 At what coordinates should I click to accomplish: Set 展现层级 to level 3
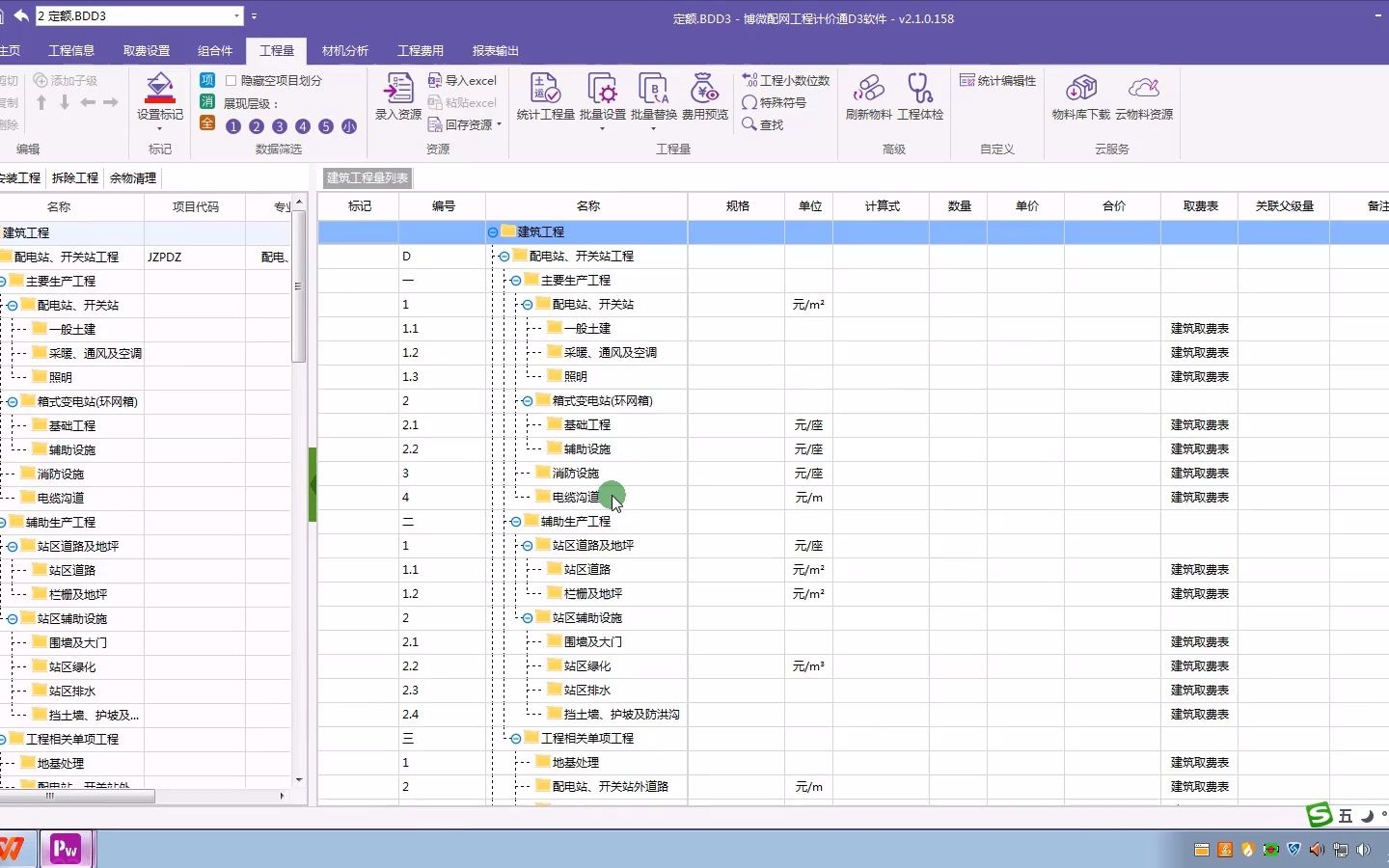coord(280,125)
